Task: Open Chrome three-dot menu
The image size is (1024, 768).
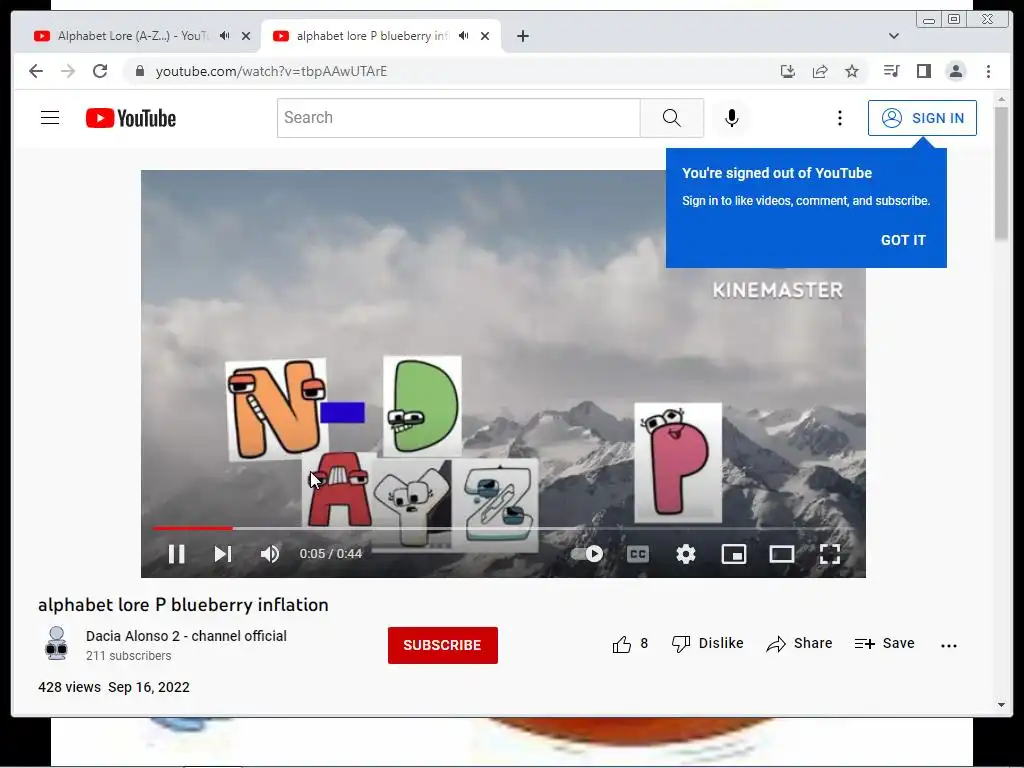Action: tap(988, 71)
